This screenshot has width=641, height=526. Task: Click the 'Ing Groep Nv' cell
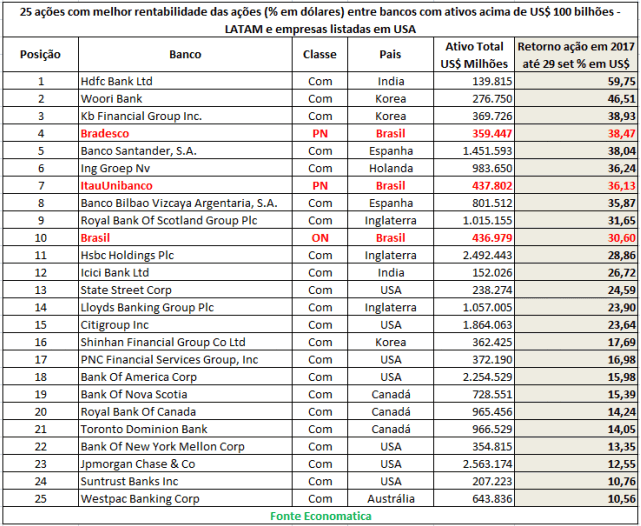coord(185,168)
